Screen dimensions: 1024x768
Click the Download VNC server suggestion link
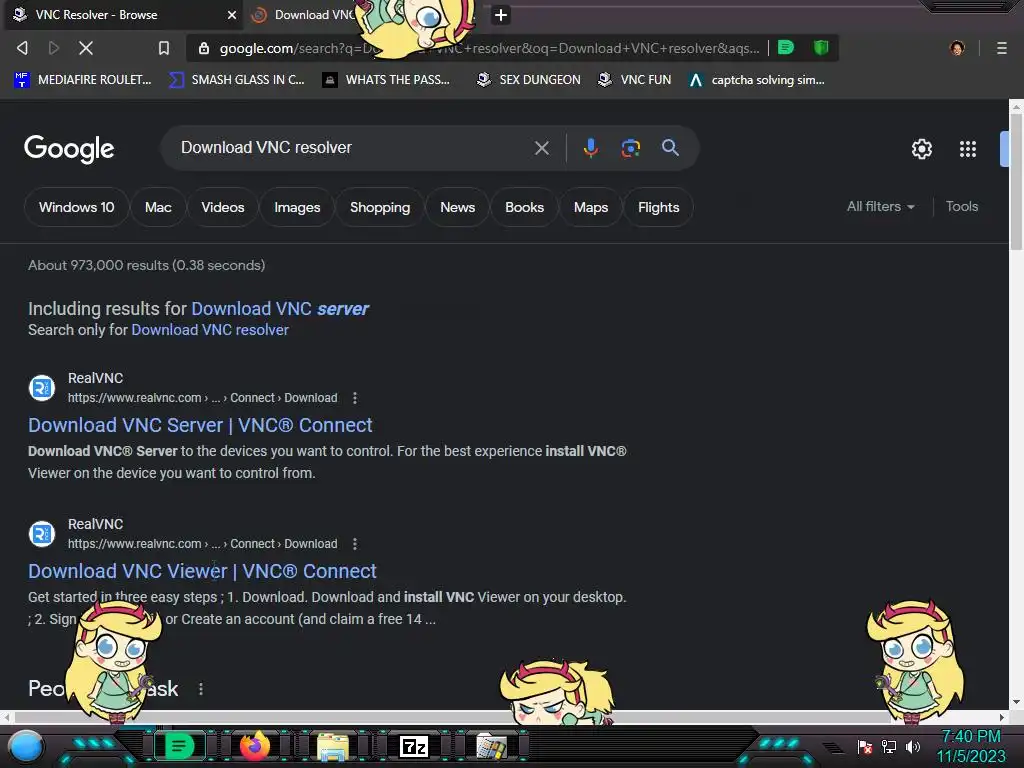coord(280,308)
